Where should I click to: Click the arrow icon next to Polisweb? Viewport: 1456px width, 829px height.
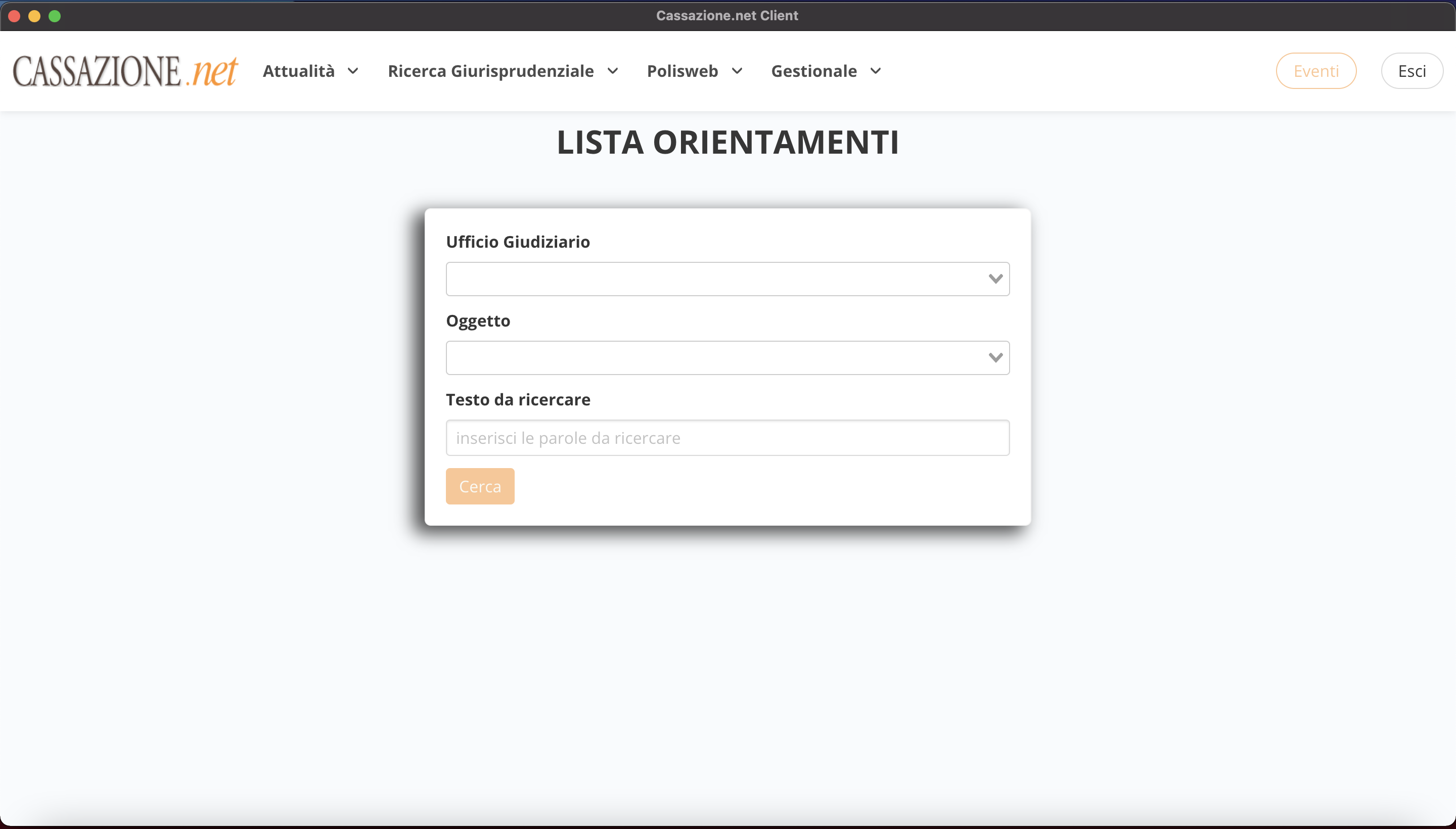(x=737, y=71)
